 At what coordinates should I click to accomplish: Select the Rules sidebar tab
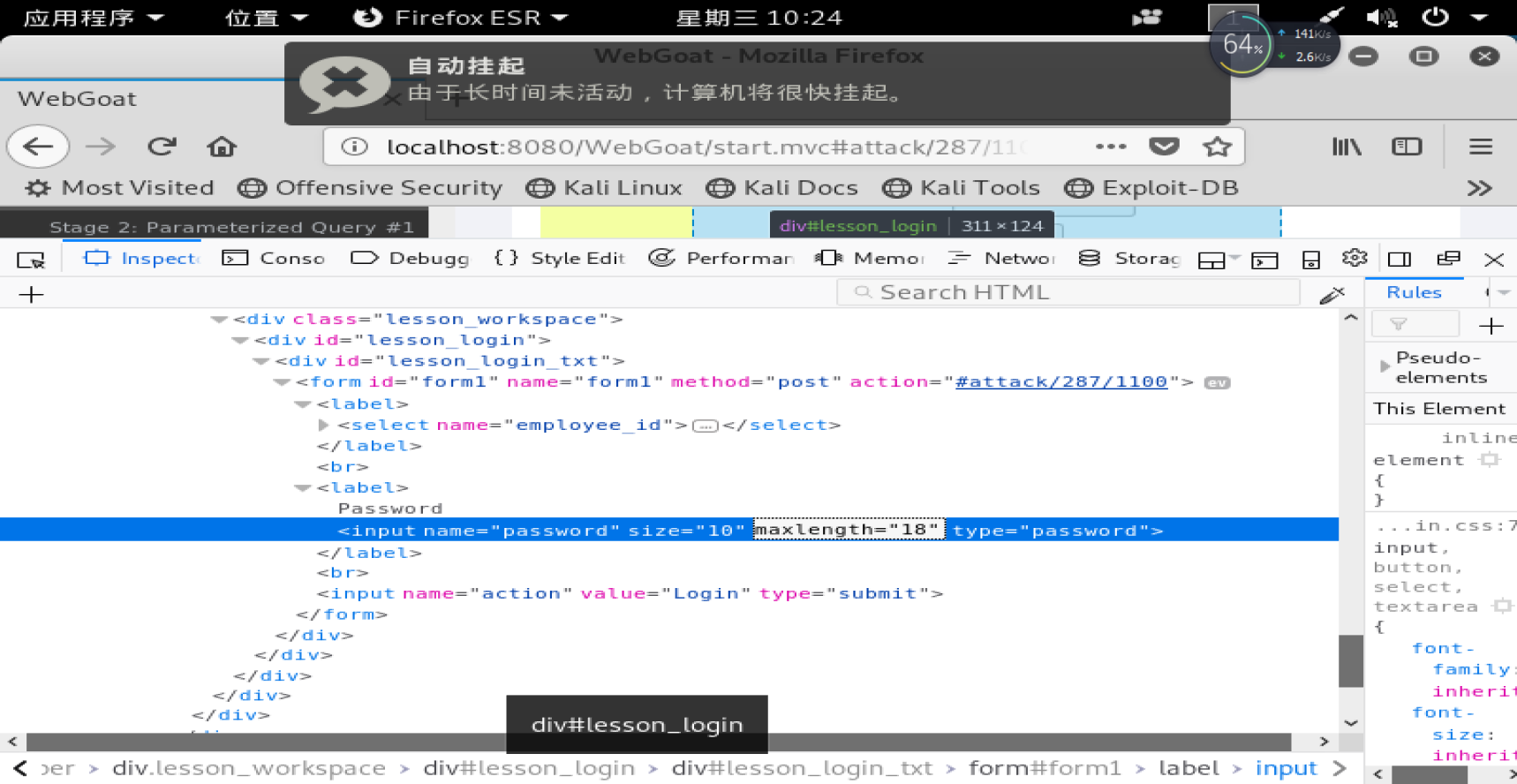[1414, 292]
